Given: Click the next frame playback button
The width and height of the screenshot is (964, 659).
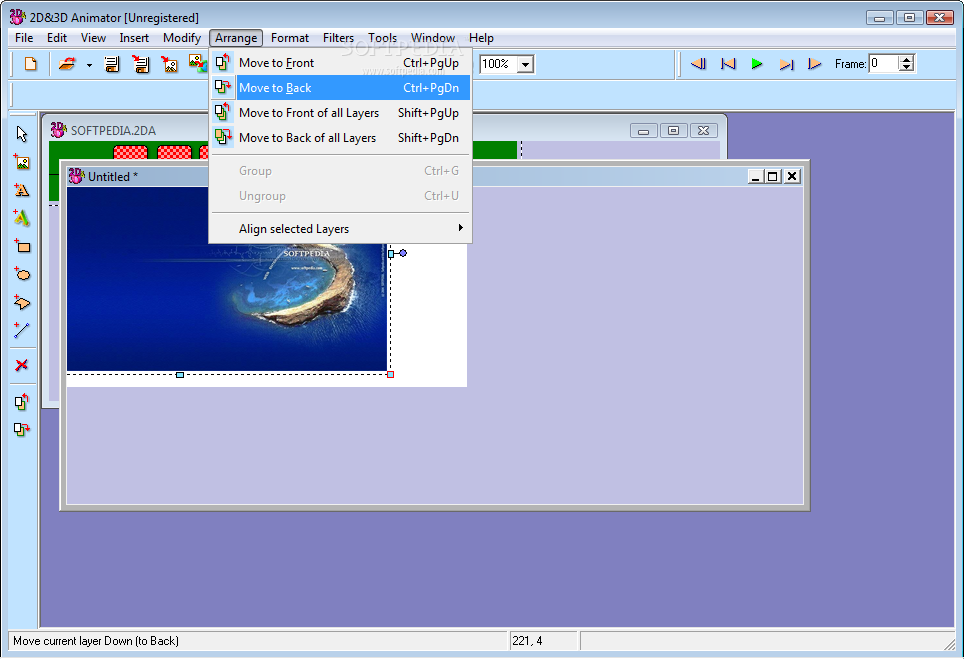Looking at the screenshot, I should point(815,64).
